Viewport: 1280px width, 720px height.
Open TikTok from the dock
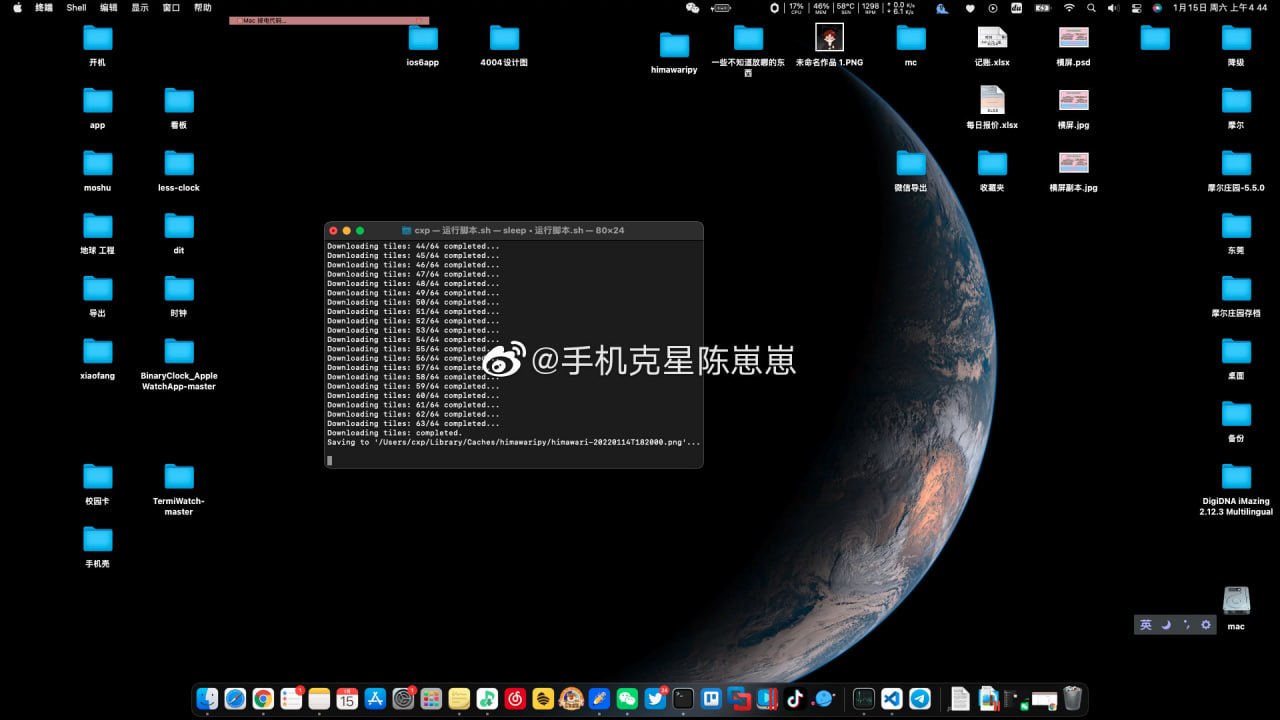tap(795, 699)
